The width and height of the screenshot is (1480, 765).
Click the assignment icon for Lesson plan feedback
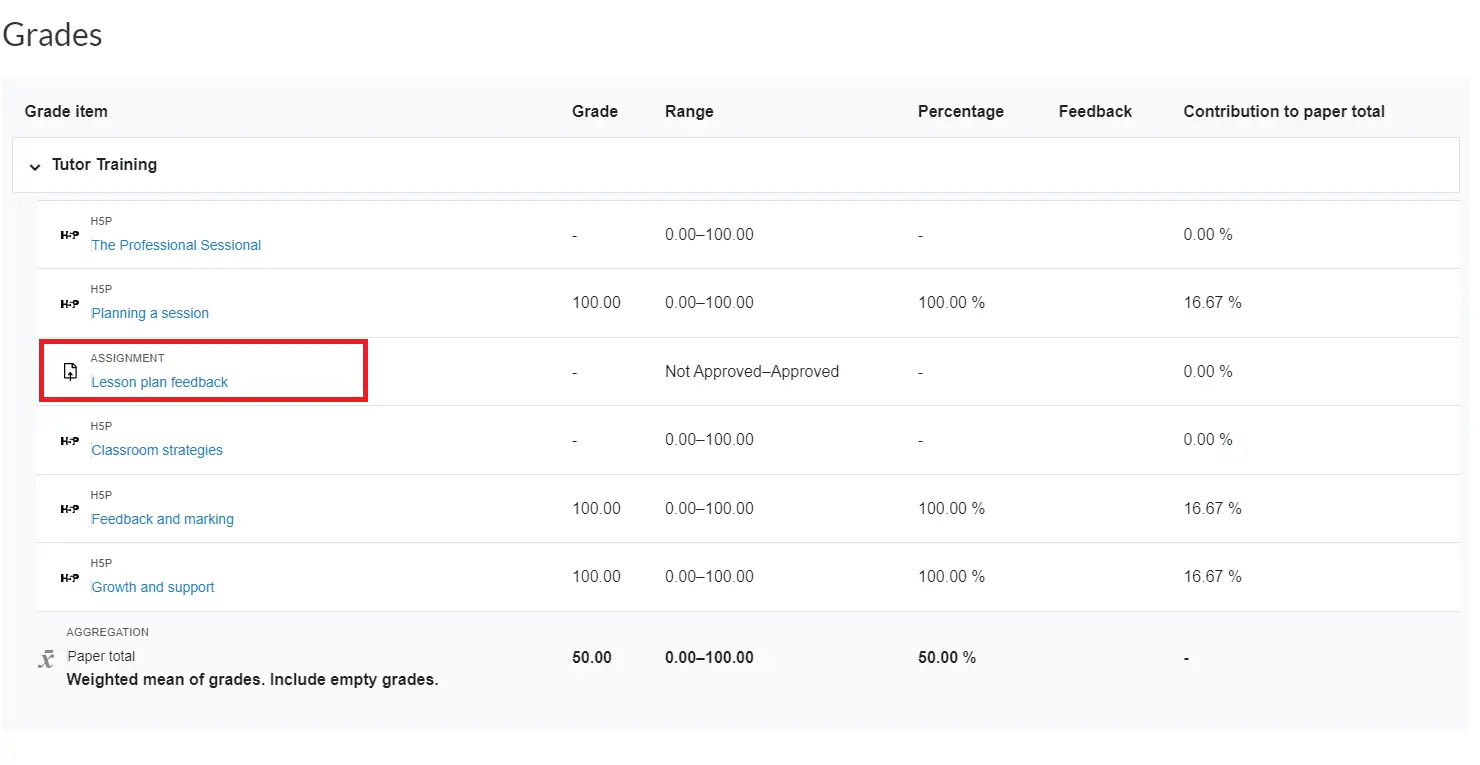(70, 372)
